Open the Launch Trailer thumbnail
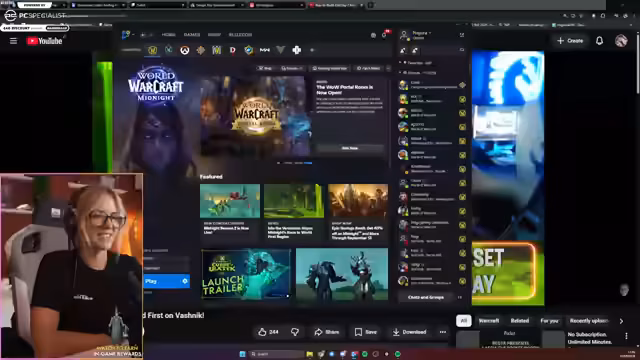The height and width of the screenshot is (360, 640). [x=246, y=274]
